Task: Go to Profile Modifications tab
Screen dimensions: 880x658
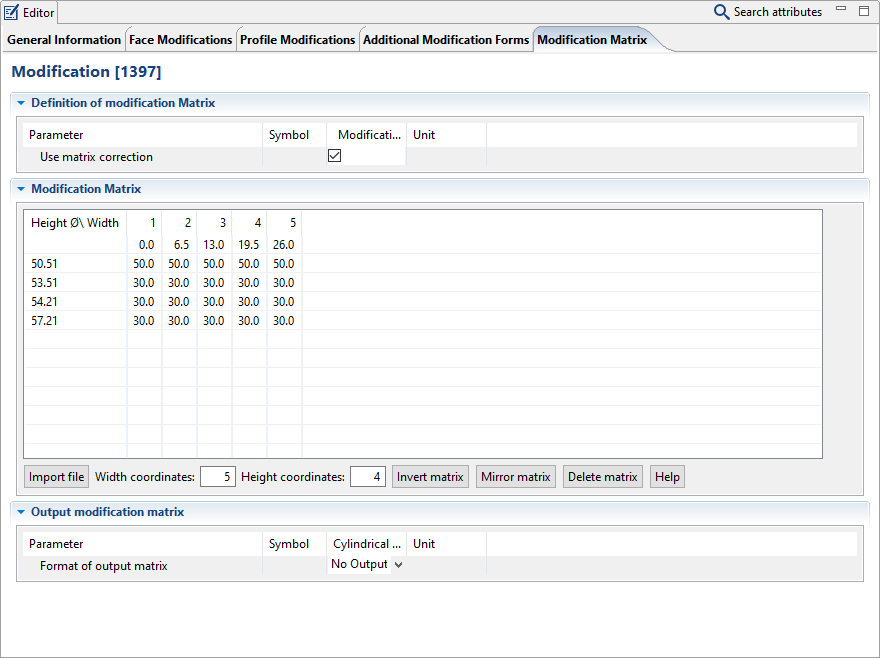Action: tap(297, 40)
